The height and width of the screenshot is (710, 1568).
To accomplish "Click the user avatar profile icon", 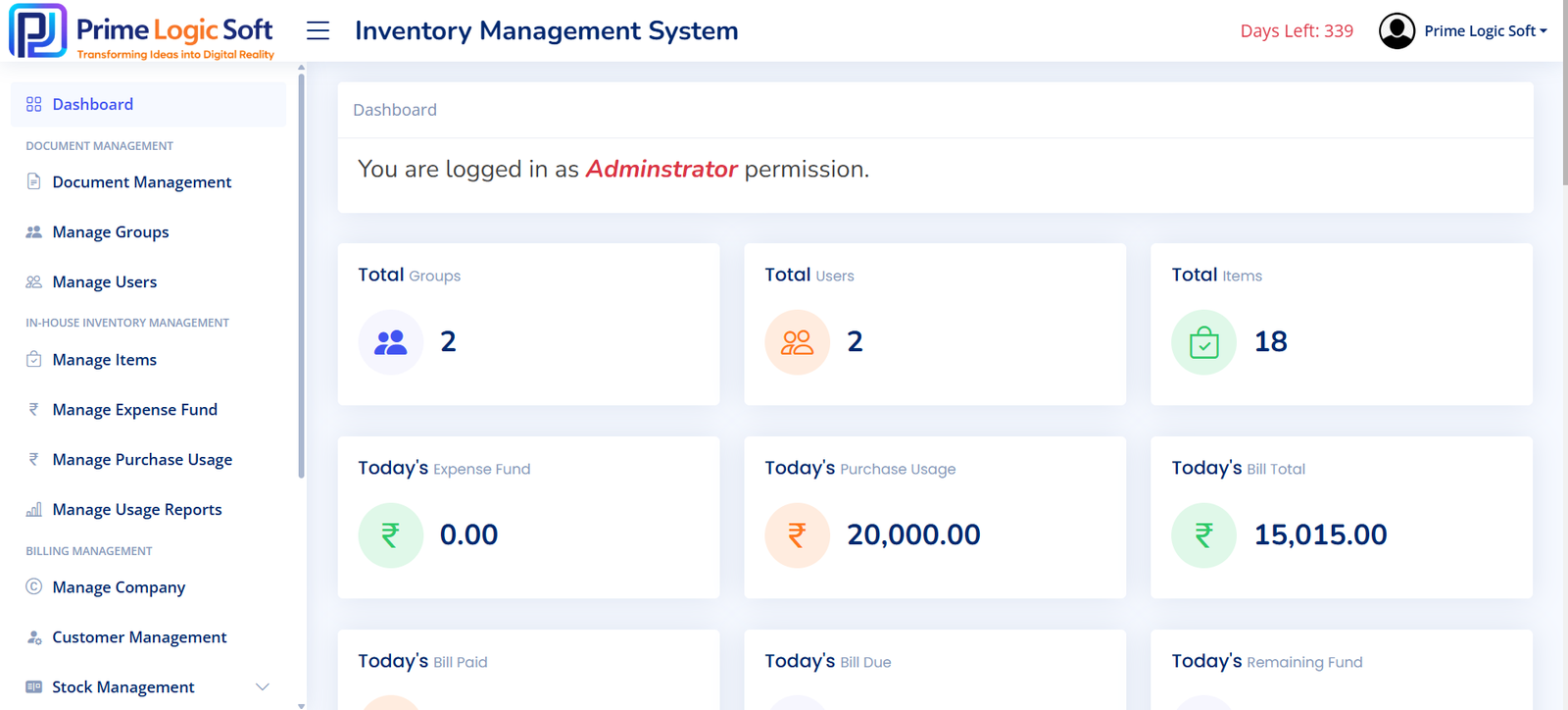I will [x=1396, y=30].
